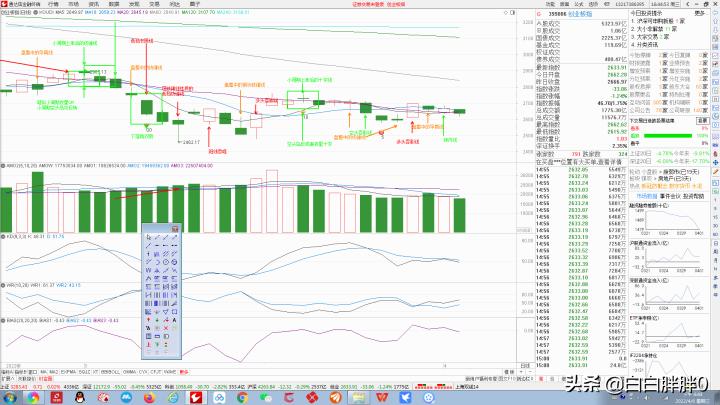720x405 pixels.
Task: Open QQ penguin from the taskbar
Action: (x=80, y=397)
